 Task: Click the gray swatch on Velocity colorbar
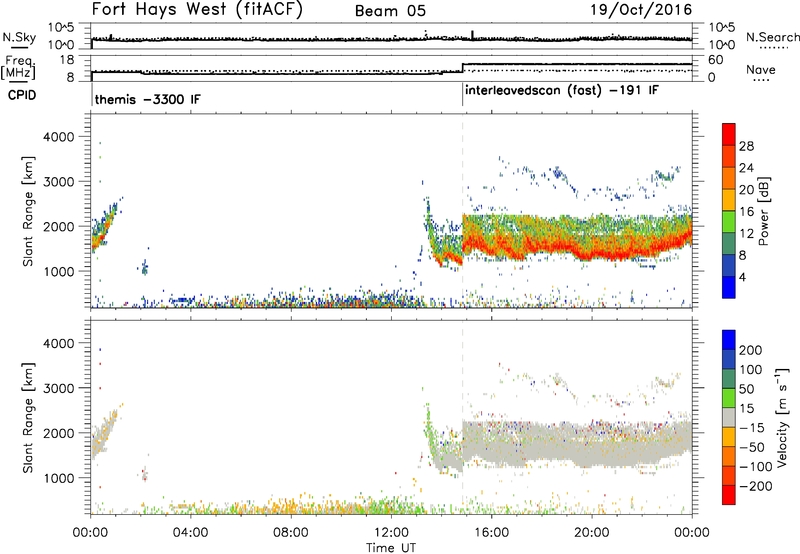(x=729, y=417)
